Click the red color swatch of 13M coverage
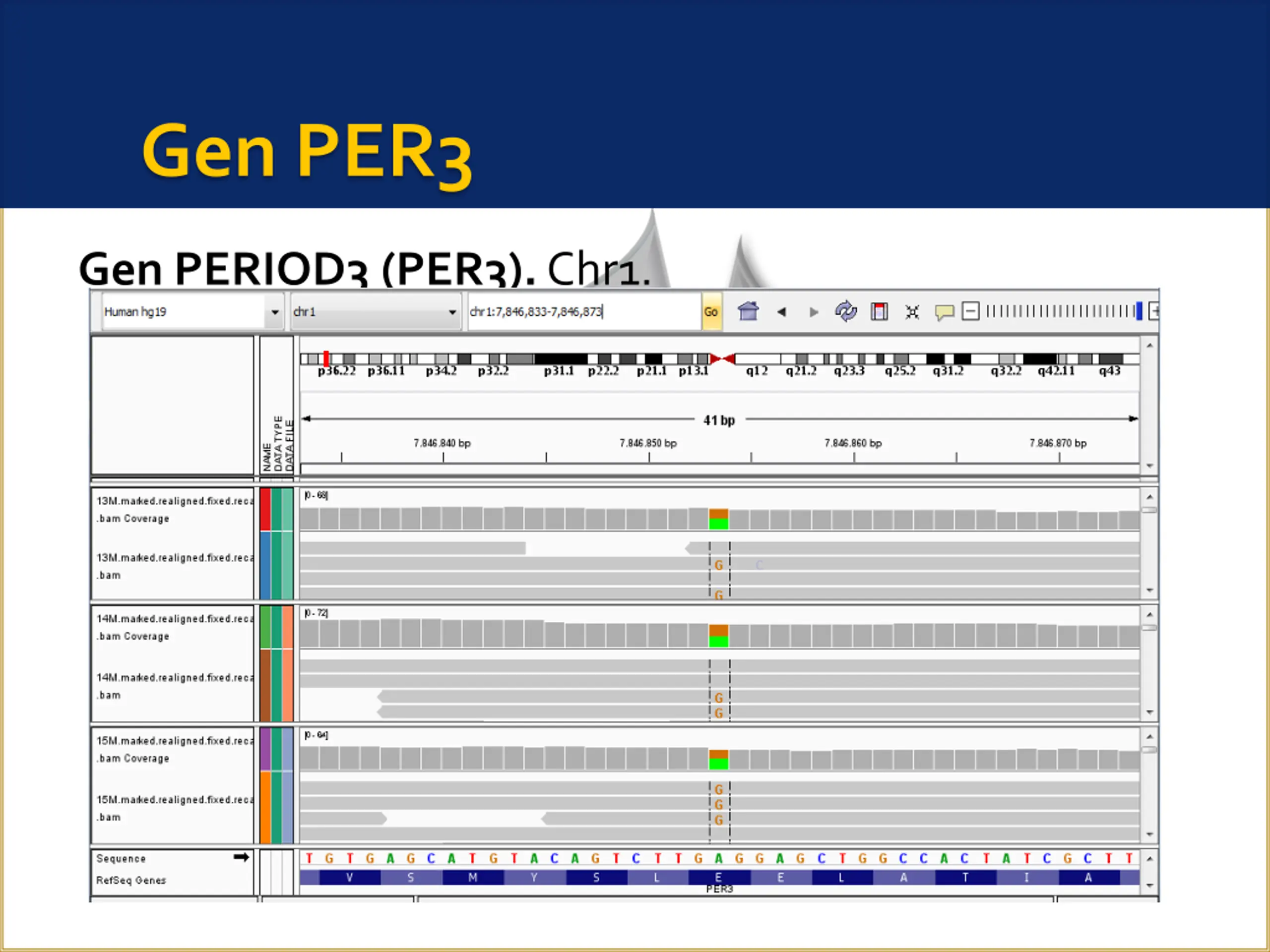The width and height of the screenshot is (1270, 952). point(265,510)
